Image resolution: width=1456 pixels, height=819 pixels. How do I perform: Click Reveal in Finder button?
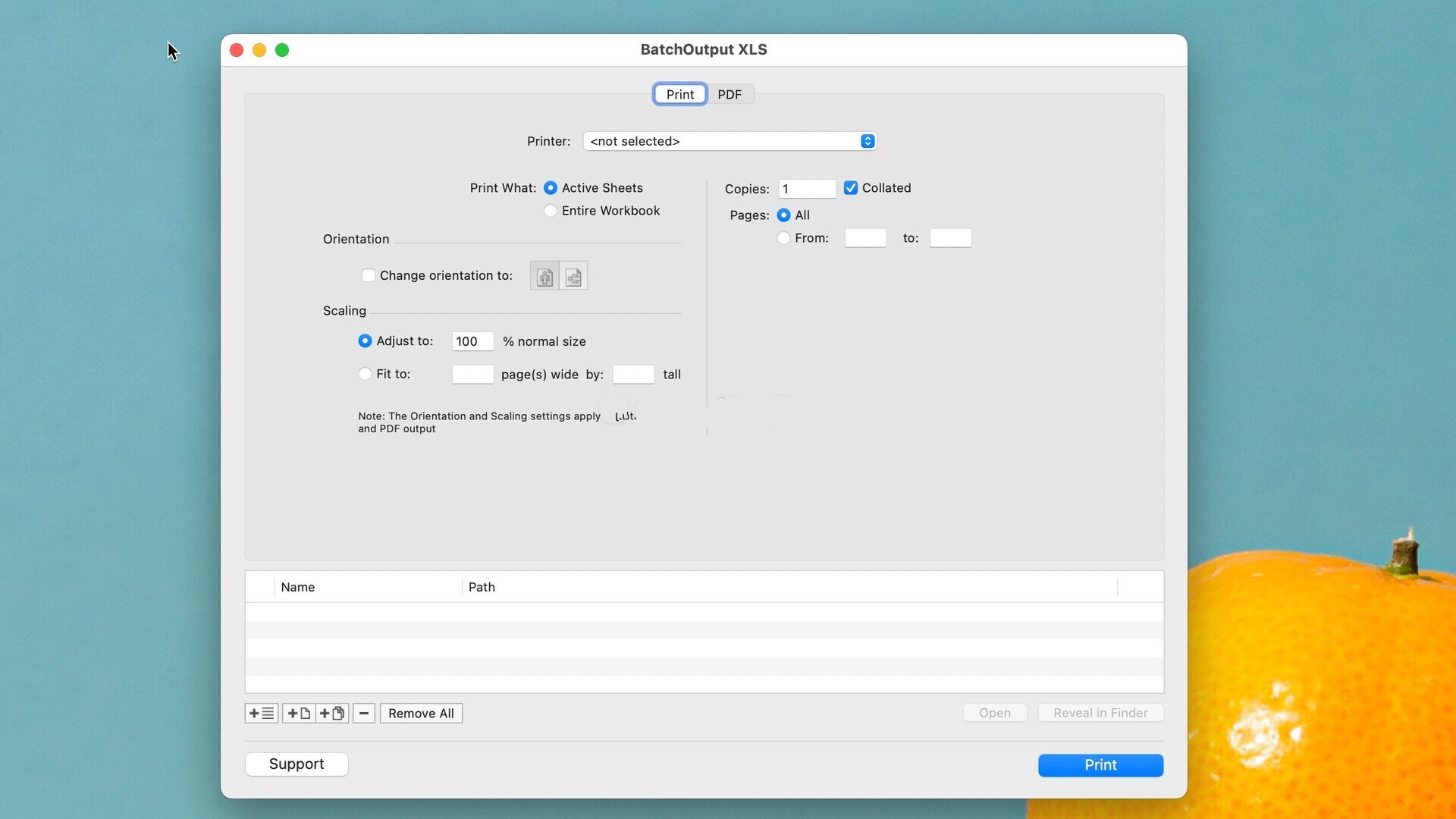(x=1100, y=713)
